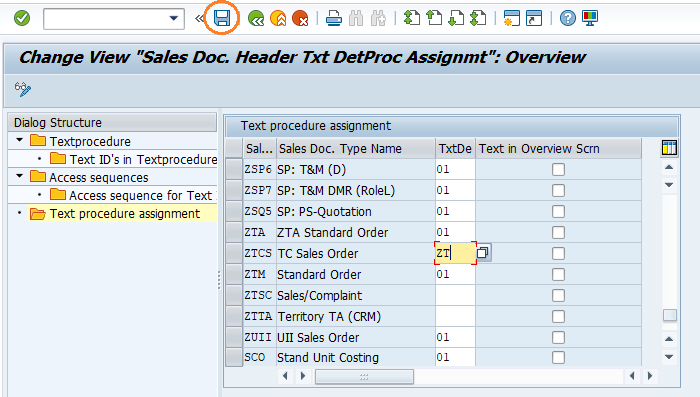Click the horizontal scrollbar thumb below table
The height and width of the screenshot is (397, 700).
[x=364, y=376]
